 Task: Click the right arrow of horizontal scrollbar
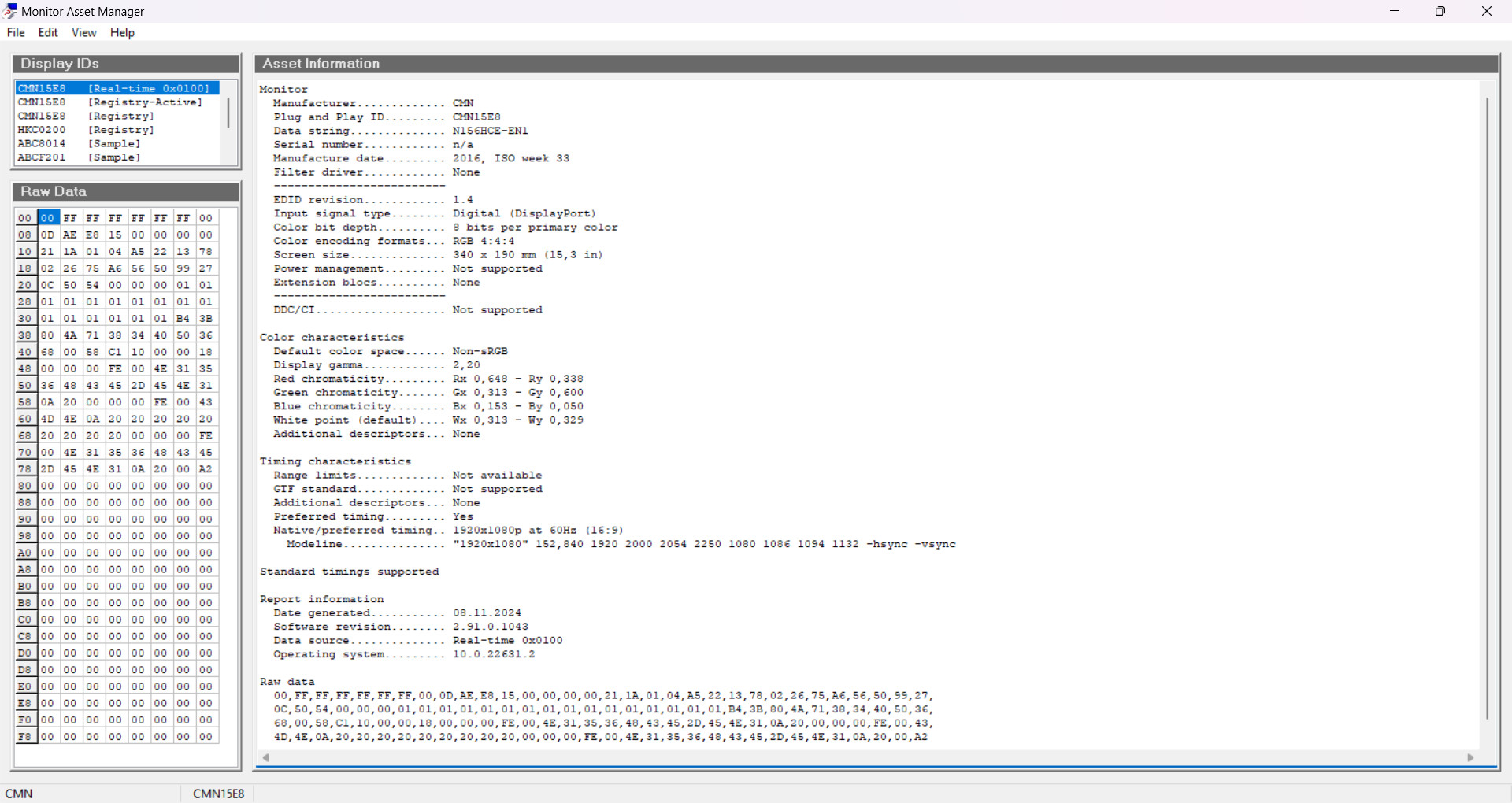pyautogui.click(x=1470, y=757)
